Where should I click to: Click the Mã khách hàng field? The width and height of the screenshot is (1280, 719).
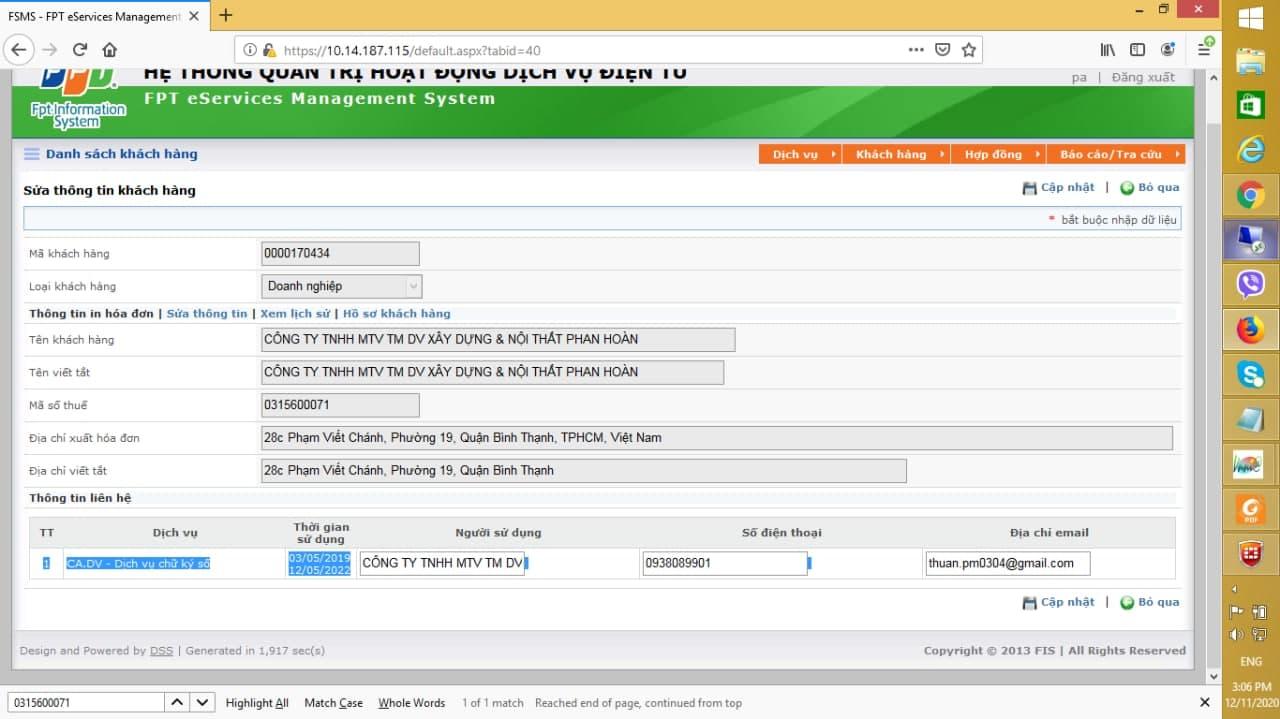tap(340, 253)
